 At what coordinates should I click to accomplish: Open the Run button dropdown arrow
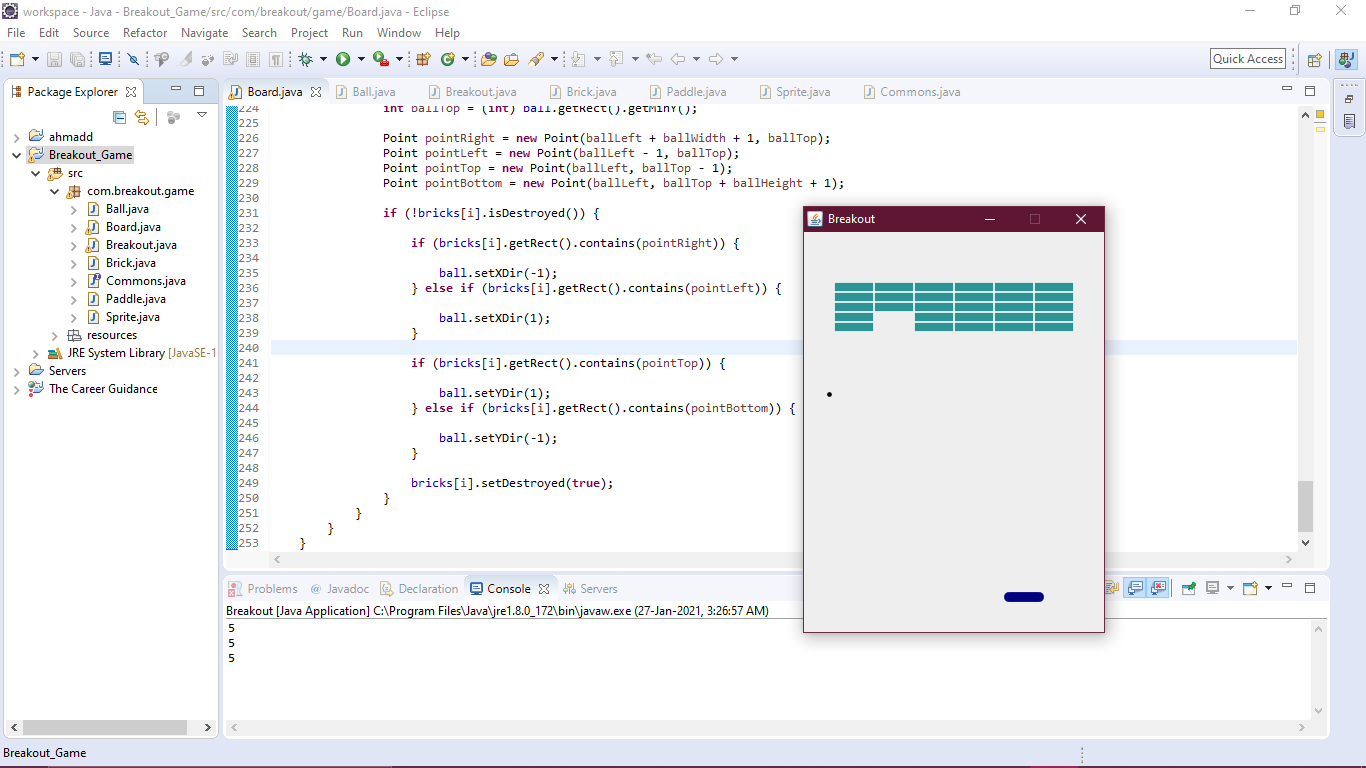pos(360,58)
